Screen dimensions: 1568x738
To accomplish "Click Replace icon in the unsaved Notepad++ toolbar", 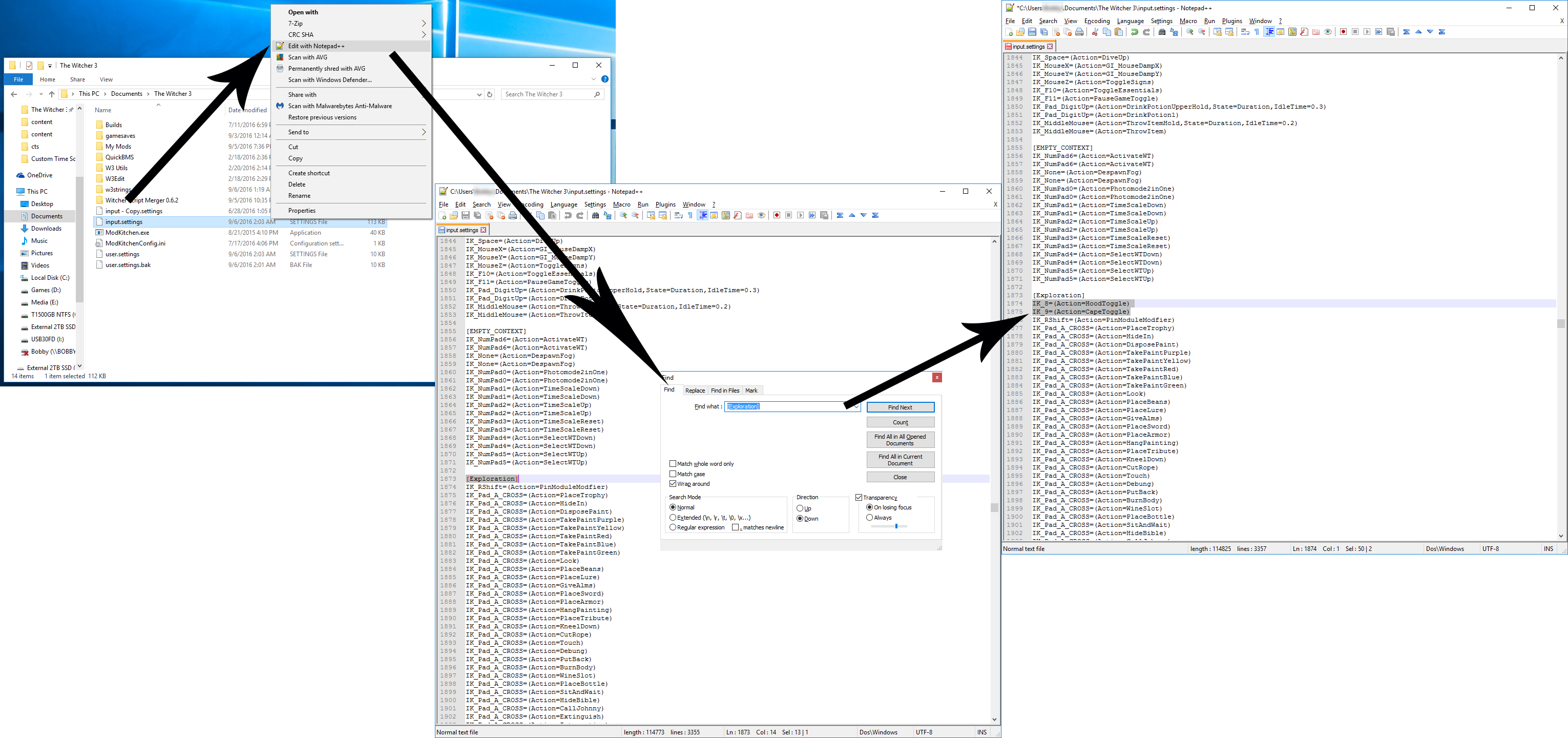I will (x=1174, y=32).
